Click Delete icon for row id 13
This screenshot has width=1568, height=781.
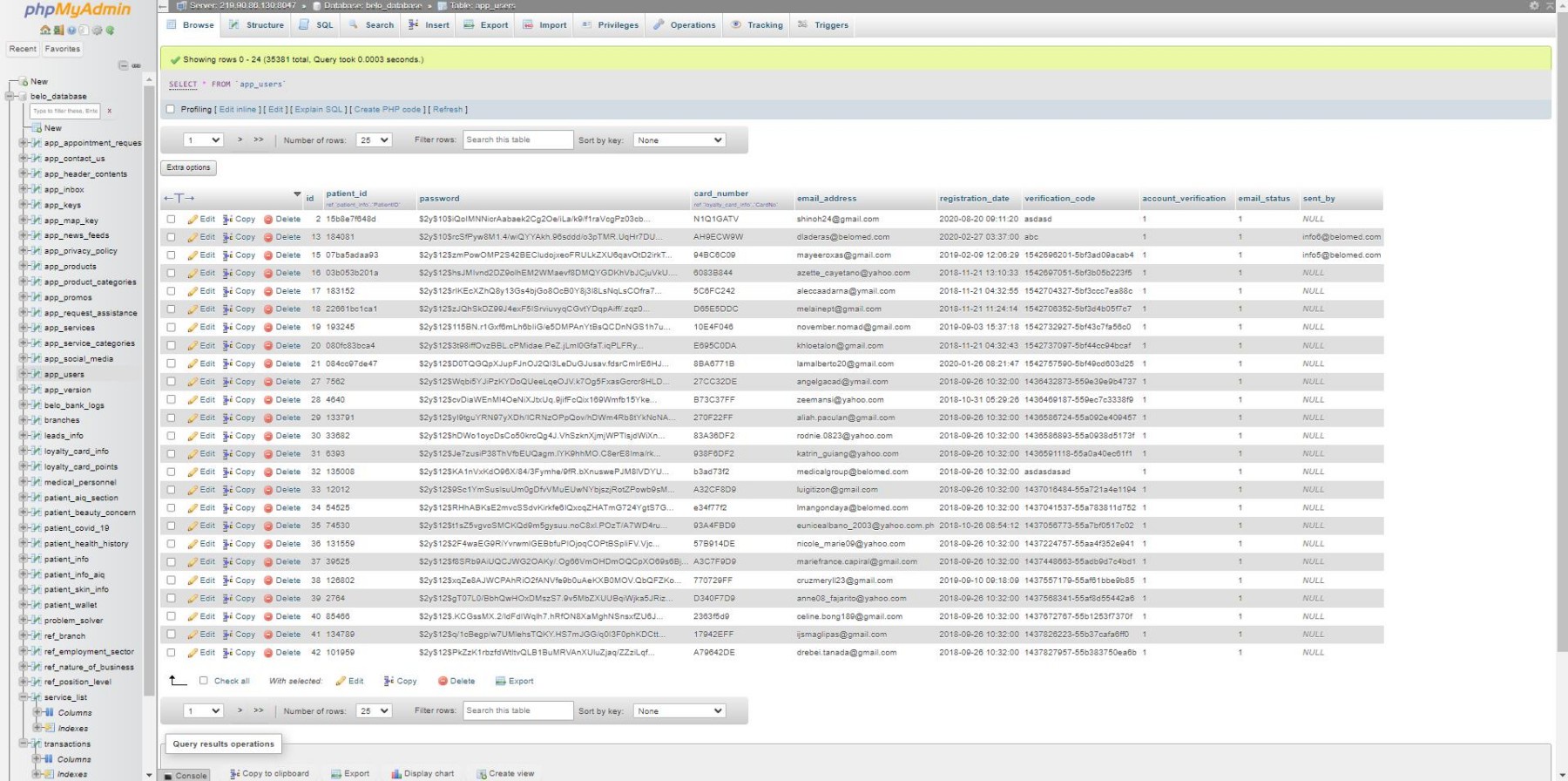tap(268, 237)
